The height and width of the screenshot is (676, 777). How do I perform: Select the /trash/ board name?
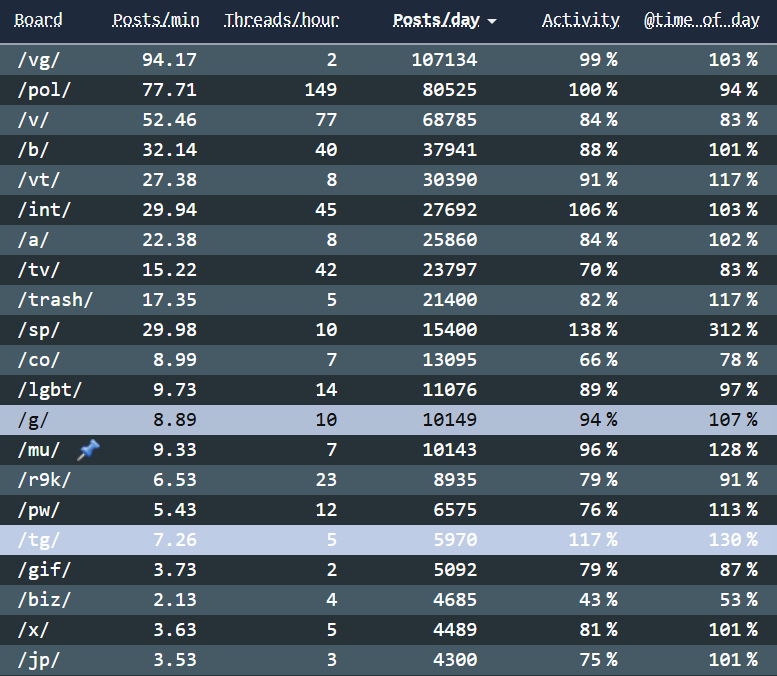55,300
